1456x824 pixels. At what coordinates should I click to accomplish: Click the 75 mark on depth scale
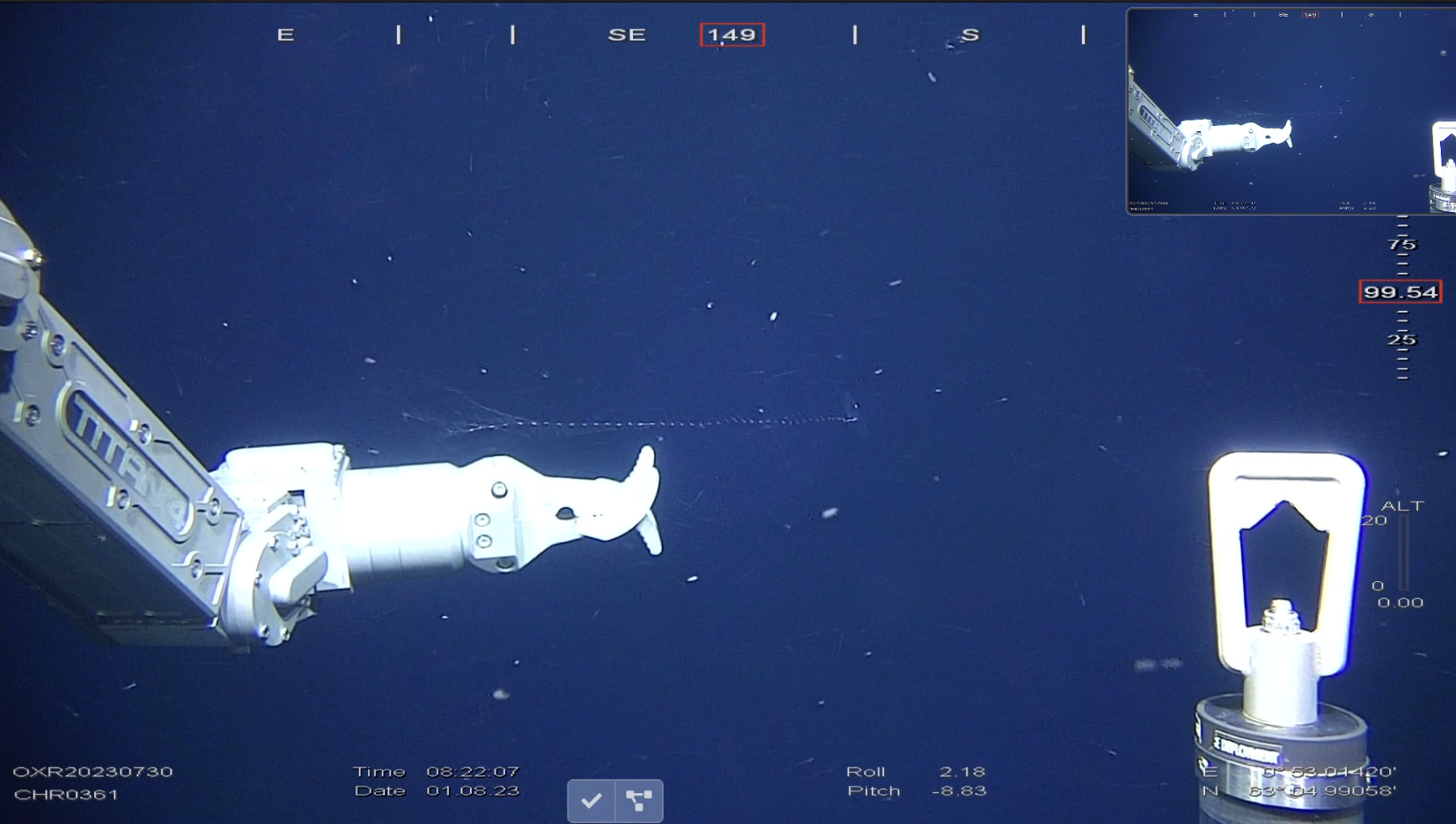coord(1401,244)
